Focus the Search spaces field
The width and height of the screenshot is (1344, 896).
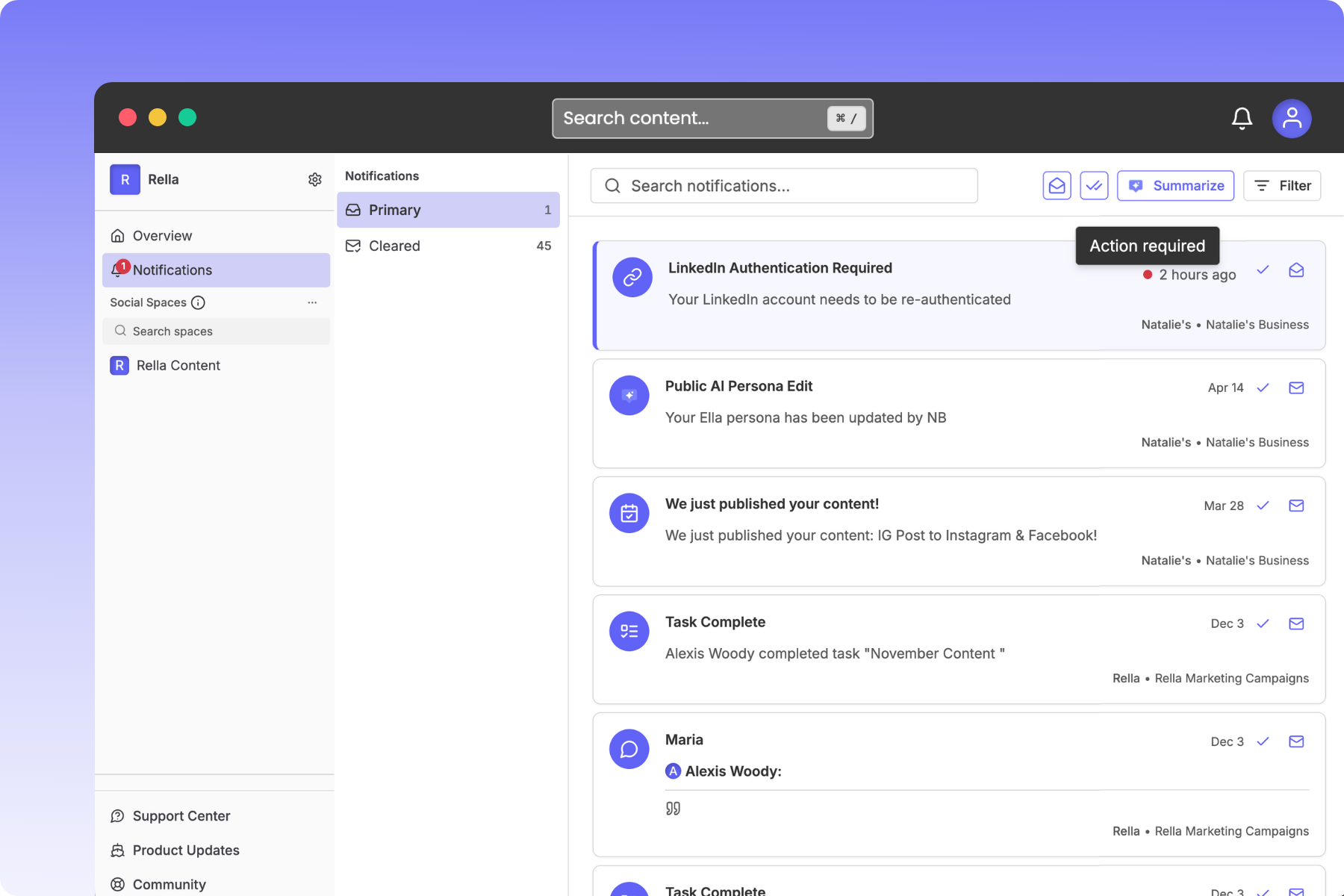[216, 332]
